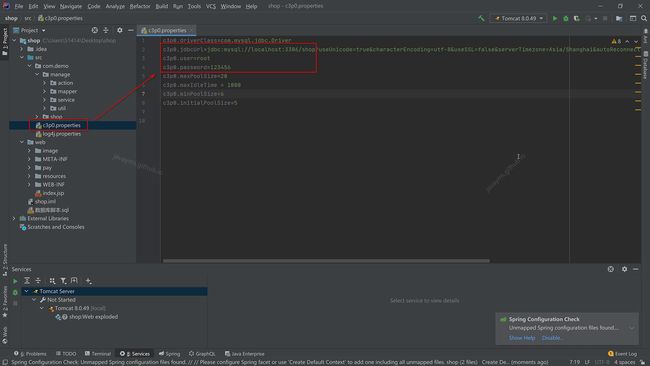Add service with plus icon

[x=88, y=281]
